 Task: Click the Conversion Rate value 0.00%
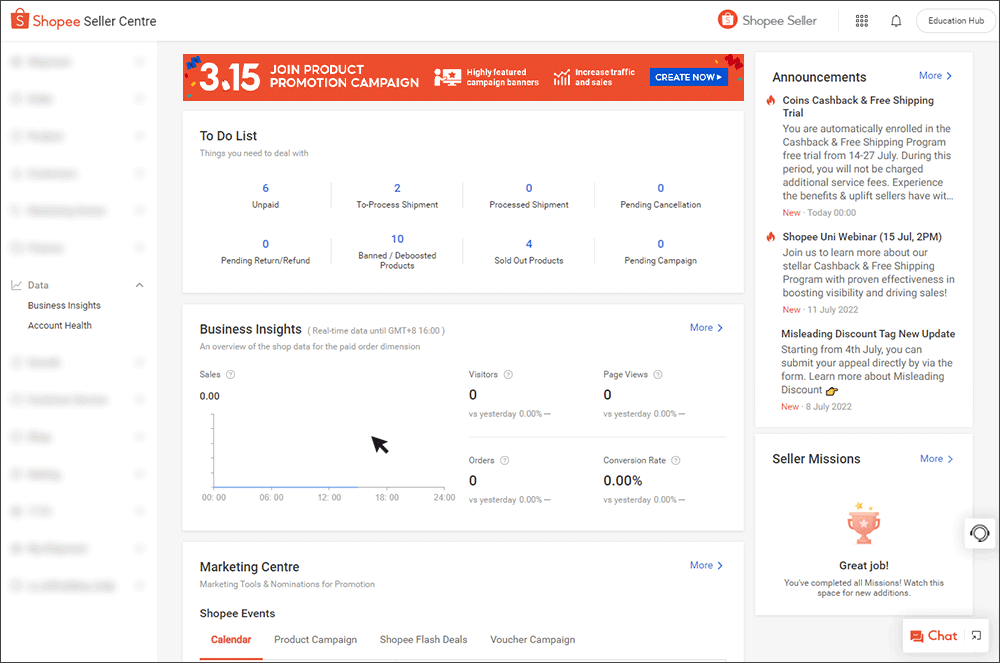pyautogui.click(x=622, y=481)
